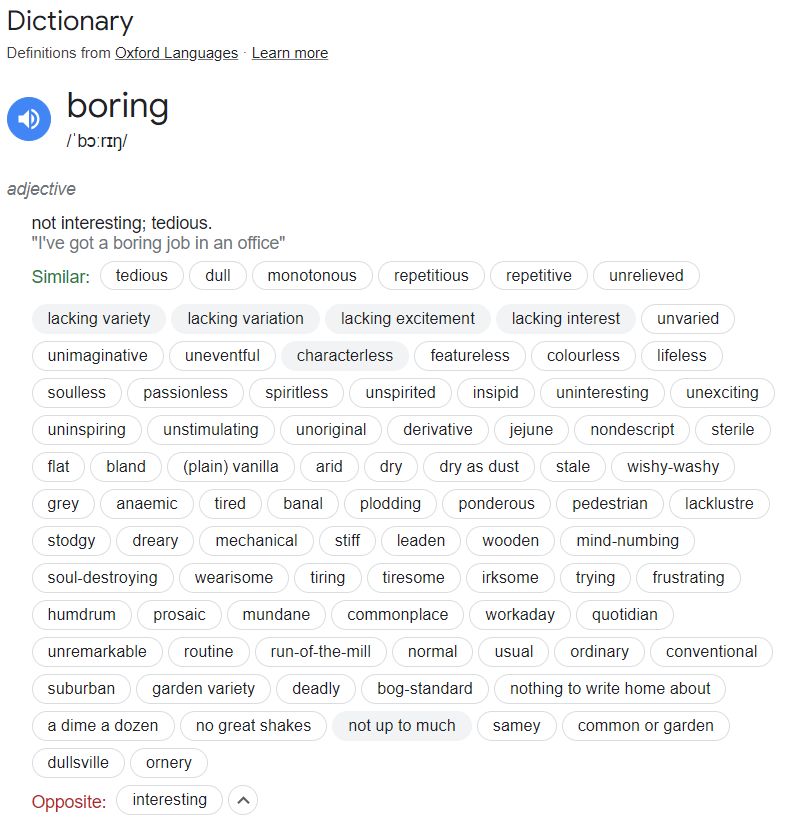
Task: Click the 'wishy-washy' synonym
Action: 672,466
